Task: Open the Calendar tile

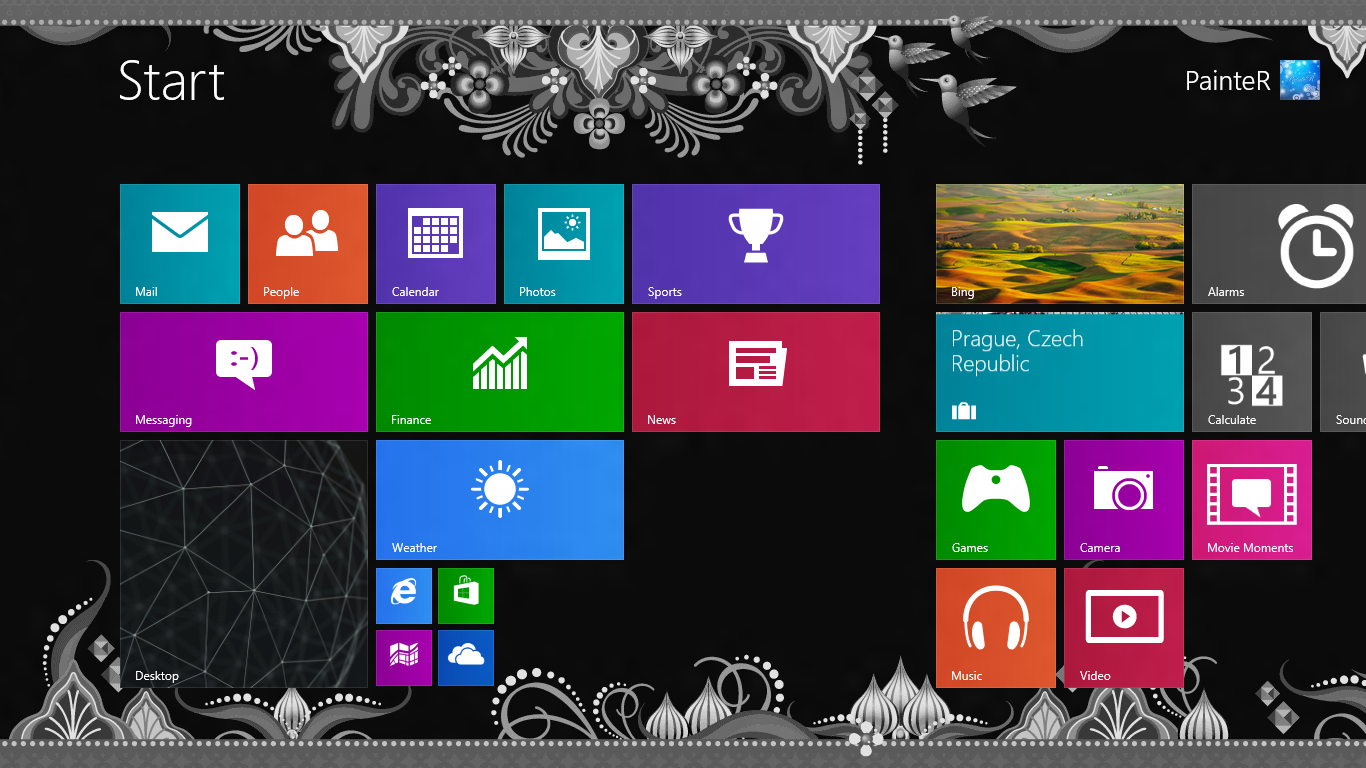Action: [x=436, y=243]
